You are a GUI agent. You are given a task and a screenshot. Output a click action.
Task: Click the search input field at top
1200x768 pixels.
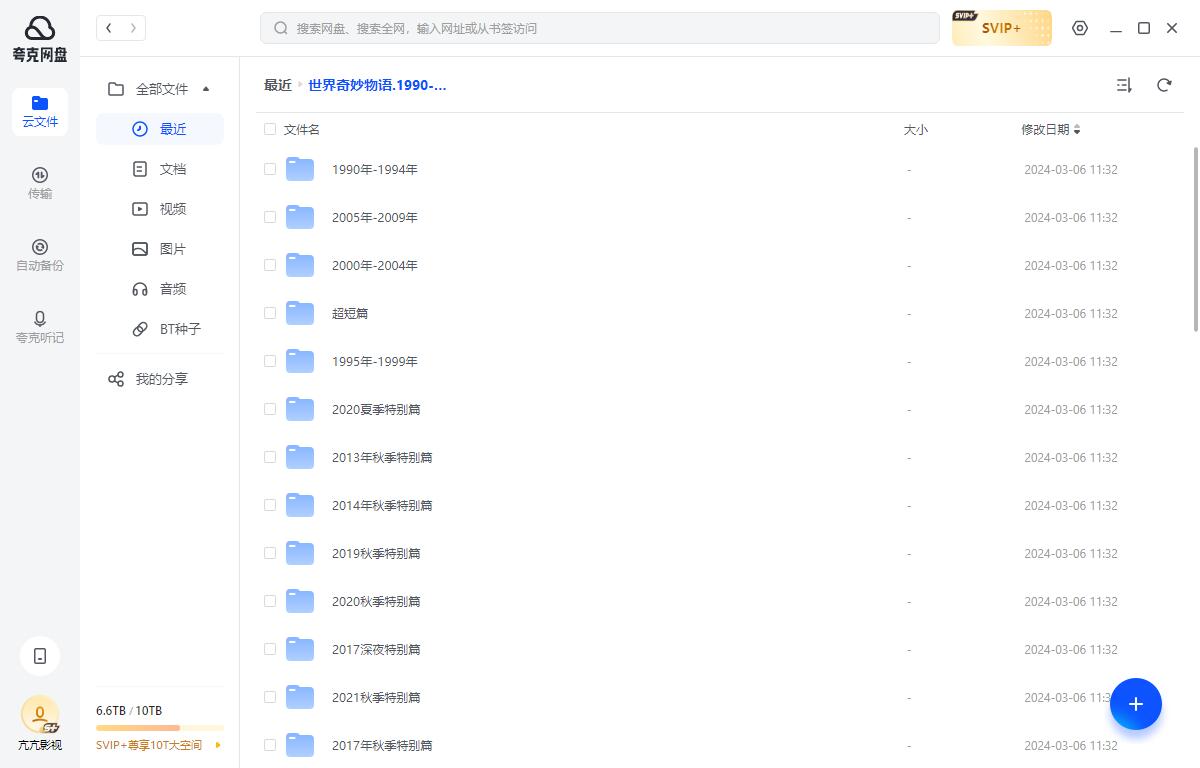600,28
